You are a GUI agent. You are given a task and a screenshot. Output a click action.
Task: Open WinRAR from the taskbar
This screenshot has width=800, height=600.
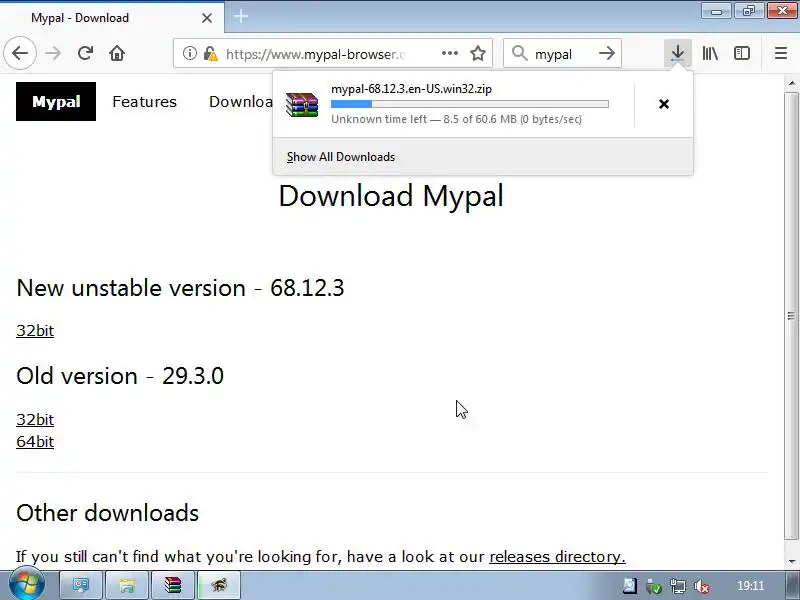172,585
